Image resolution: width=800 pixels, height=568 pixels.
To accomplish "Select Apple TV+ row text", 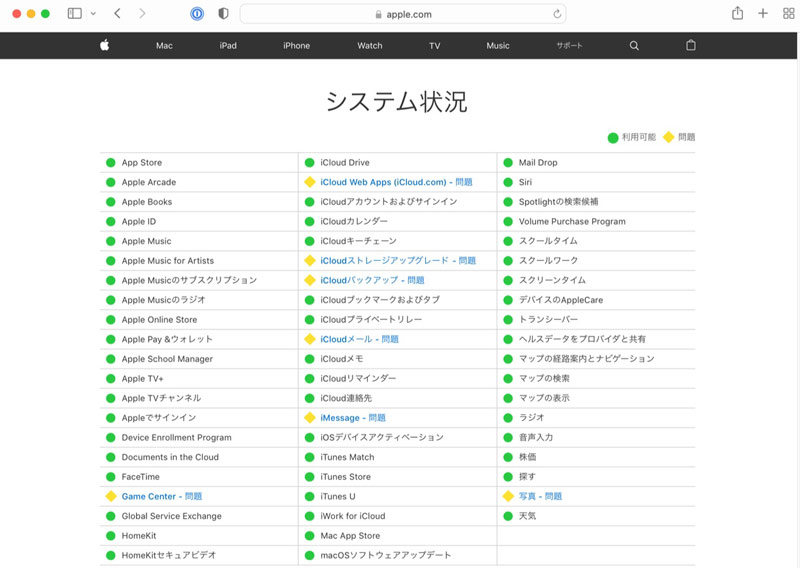I will pyautogui.click(x=142, y=379).
